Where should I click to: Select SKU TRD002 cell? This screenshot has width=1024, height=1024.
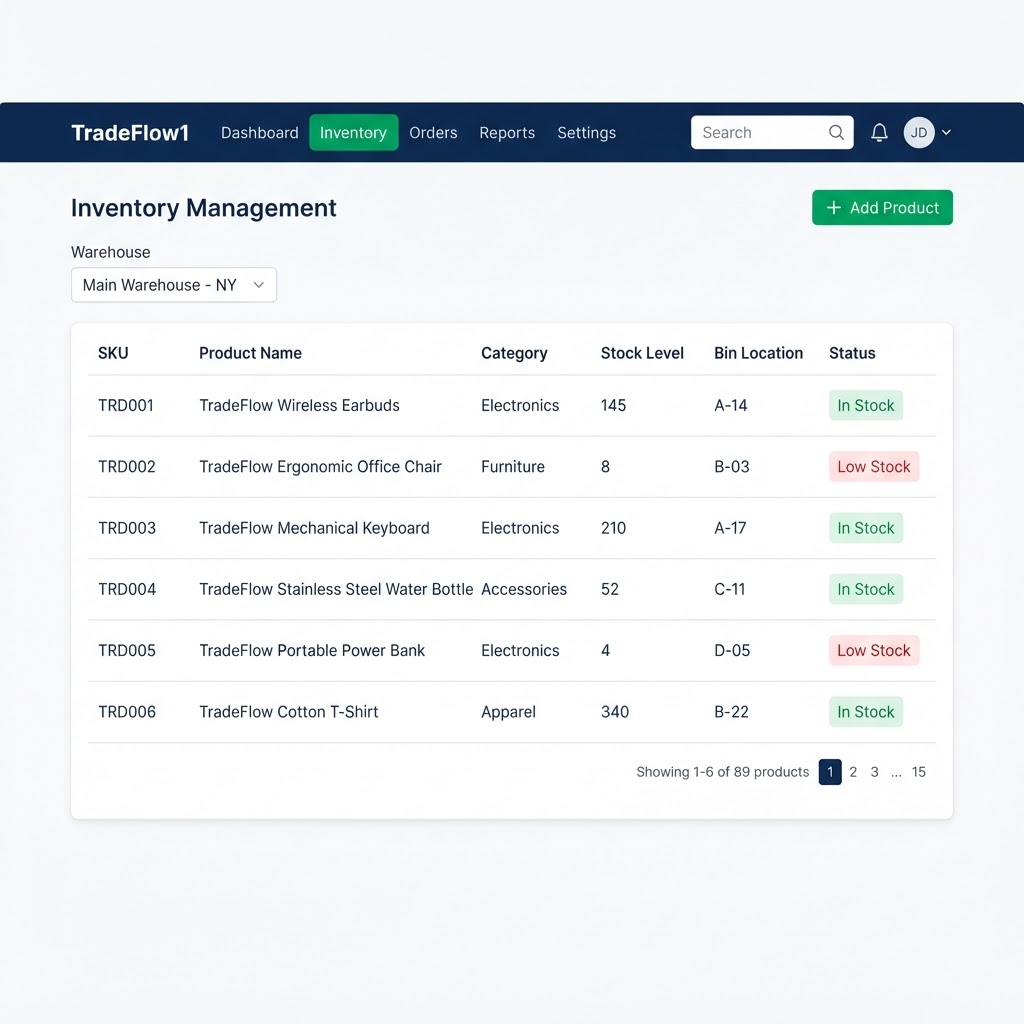point(127,467)
